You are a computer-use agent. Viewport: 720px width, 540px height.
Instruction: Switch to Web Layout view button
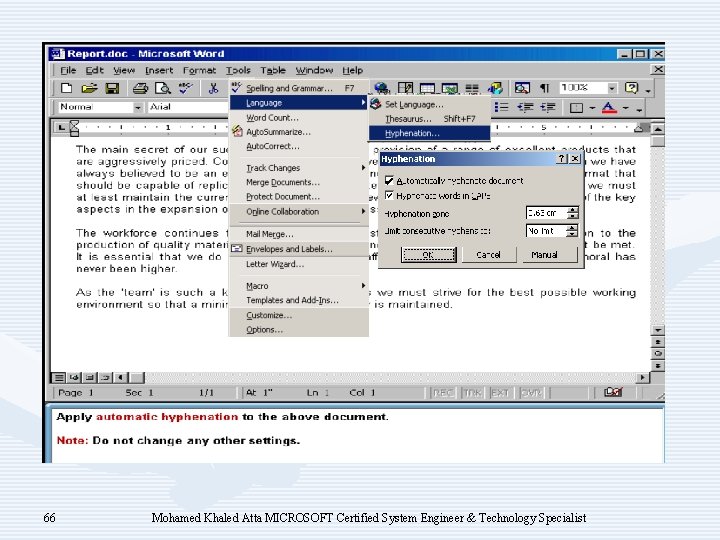tap(74, 377)
